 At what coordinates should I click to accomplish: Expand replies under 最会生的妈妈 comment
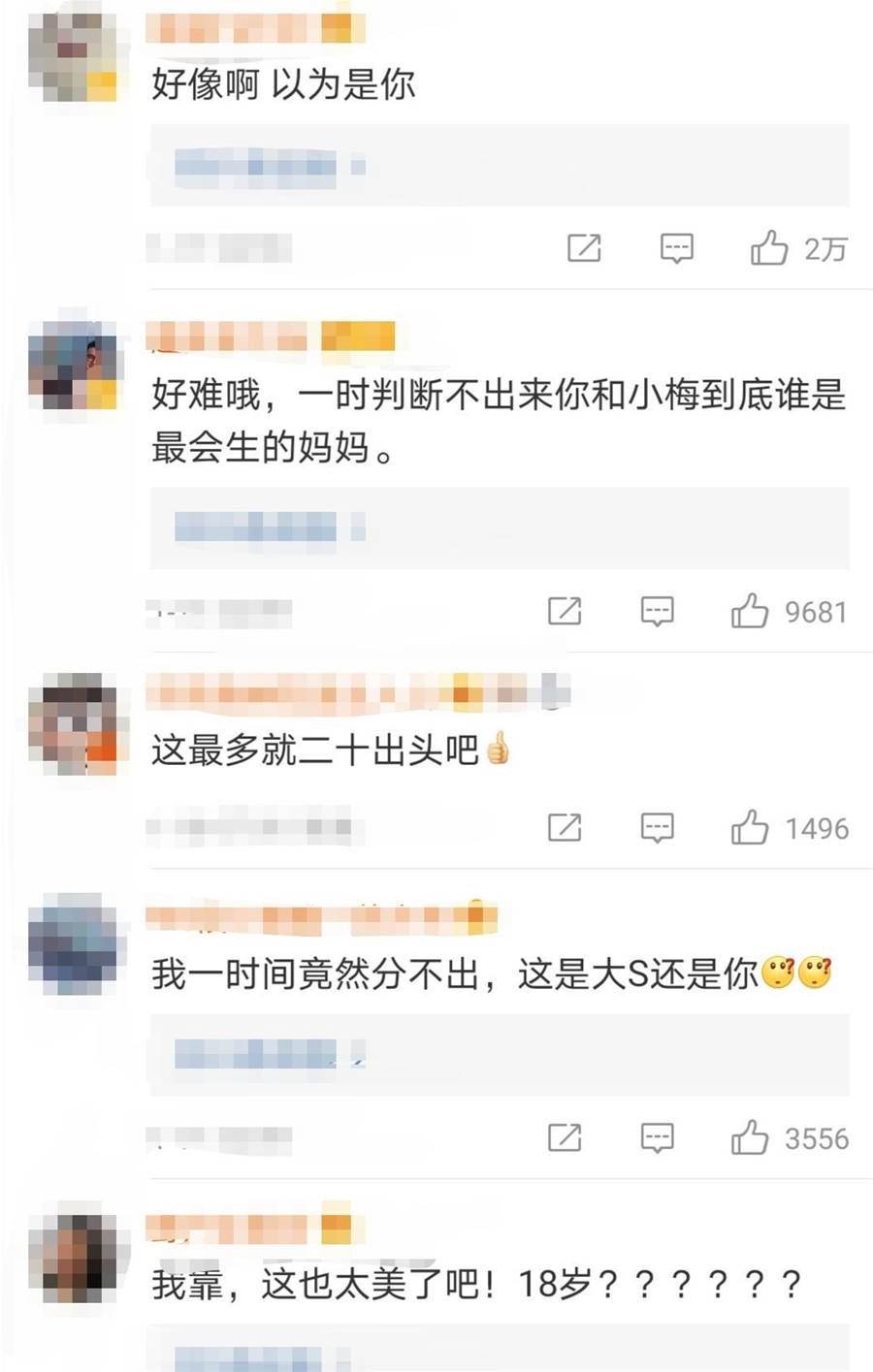pos(500,527)
